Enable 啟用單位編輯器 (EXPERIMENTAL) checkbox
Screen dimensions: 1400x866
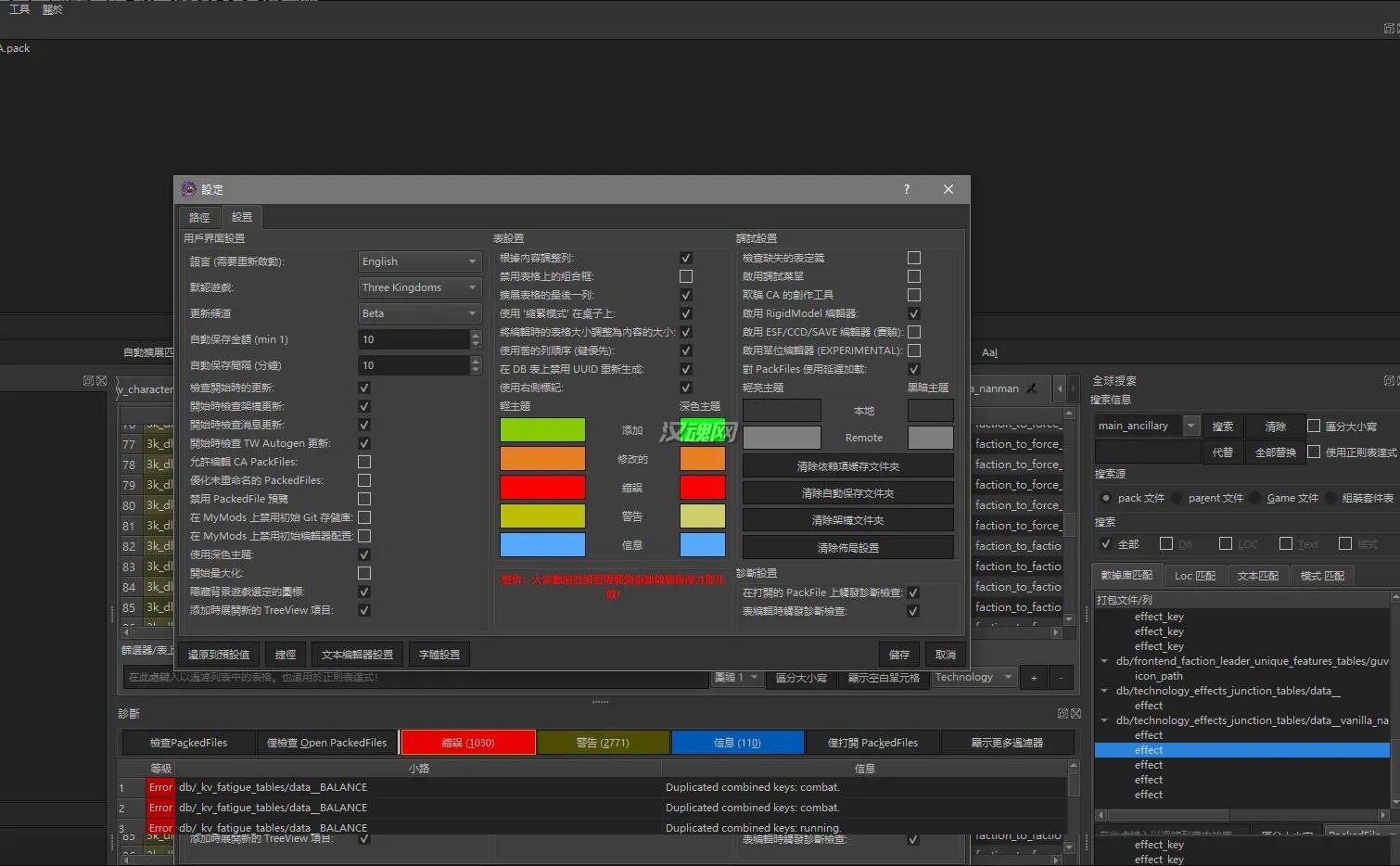tap(914, 350)
